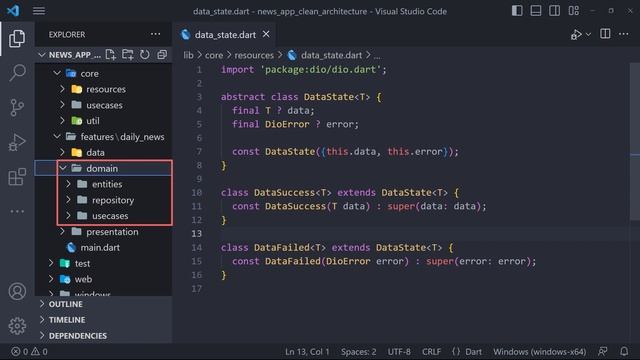Click UTF-8 encoding in status bar
The height and width of the screenshot is (360, 640).
point(399,351)
